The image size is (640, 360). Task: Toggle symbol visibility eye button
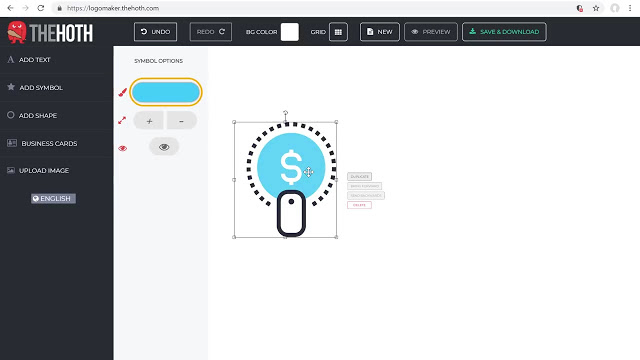coord(164,147)
